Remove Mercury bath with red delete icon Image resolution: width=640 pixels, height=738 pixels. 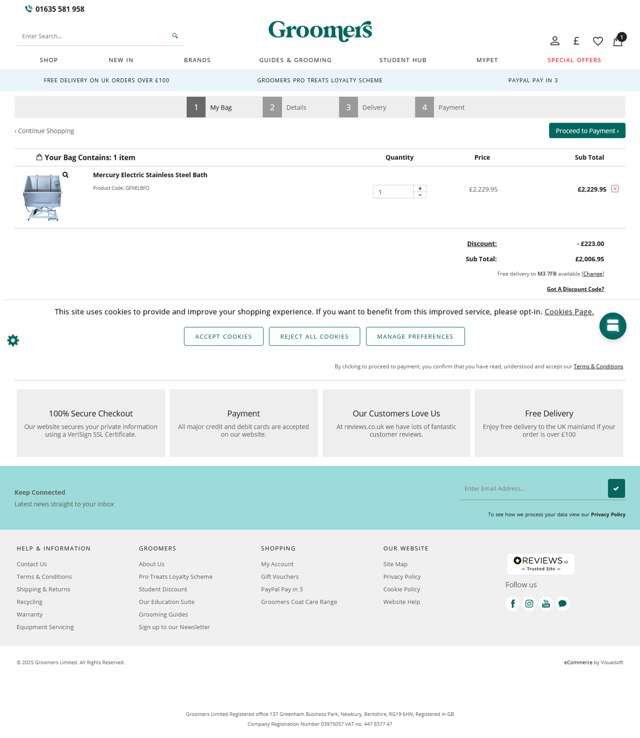point(615,189)
